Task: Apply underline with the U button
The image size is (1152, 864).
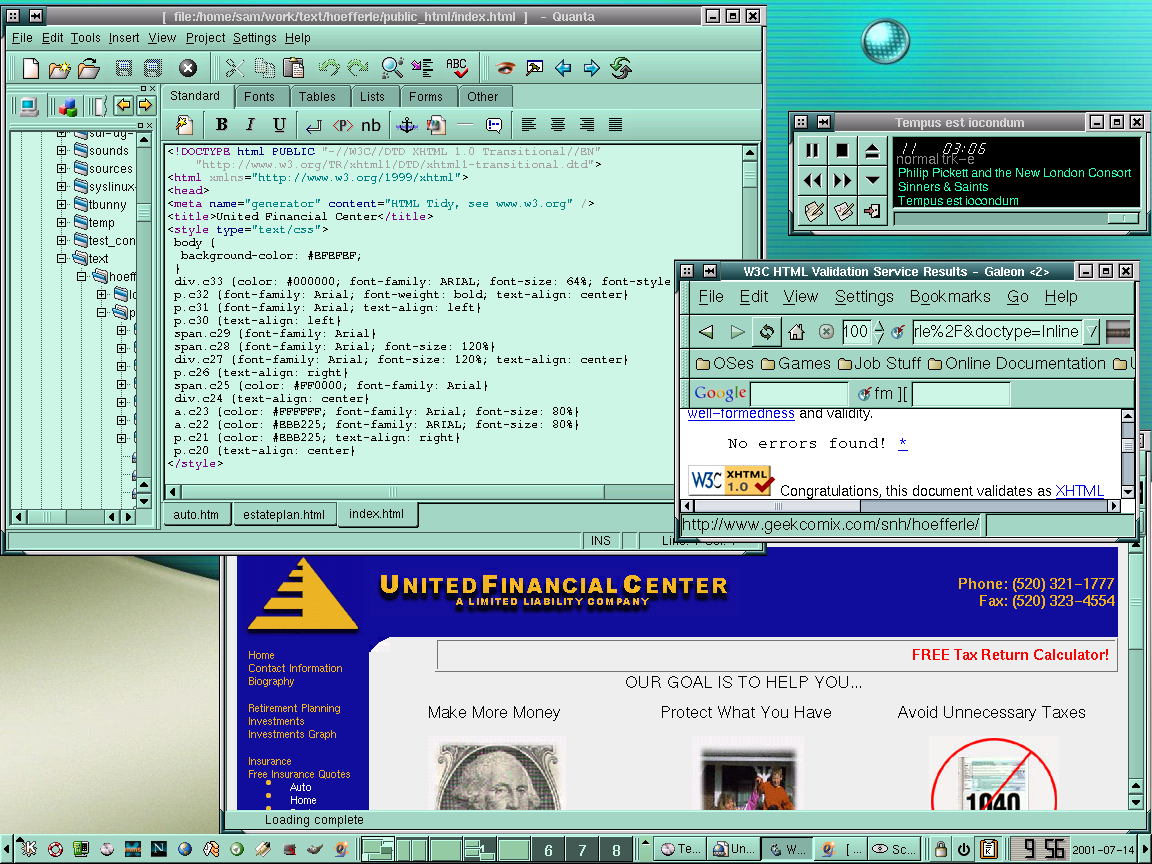Action: tap(279, 125)
